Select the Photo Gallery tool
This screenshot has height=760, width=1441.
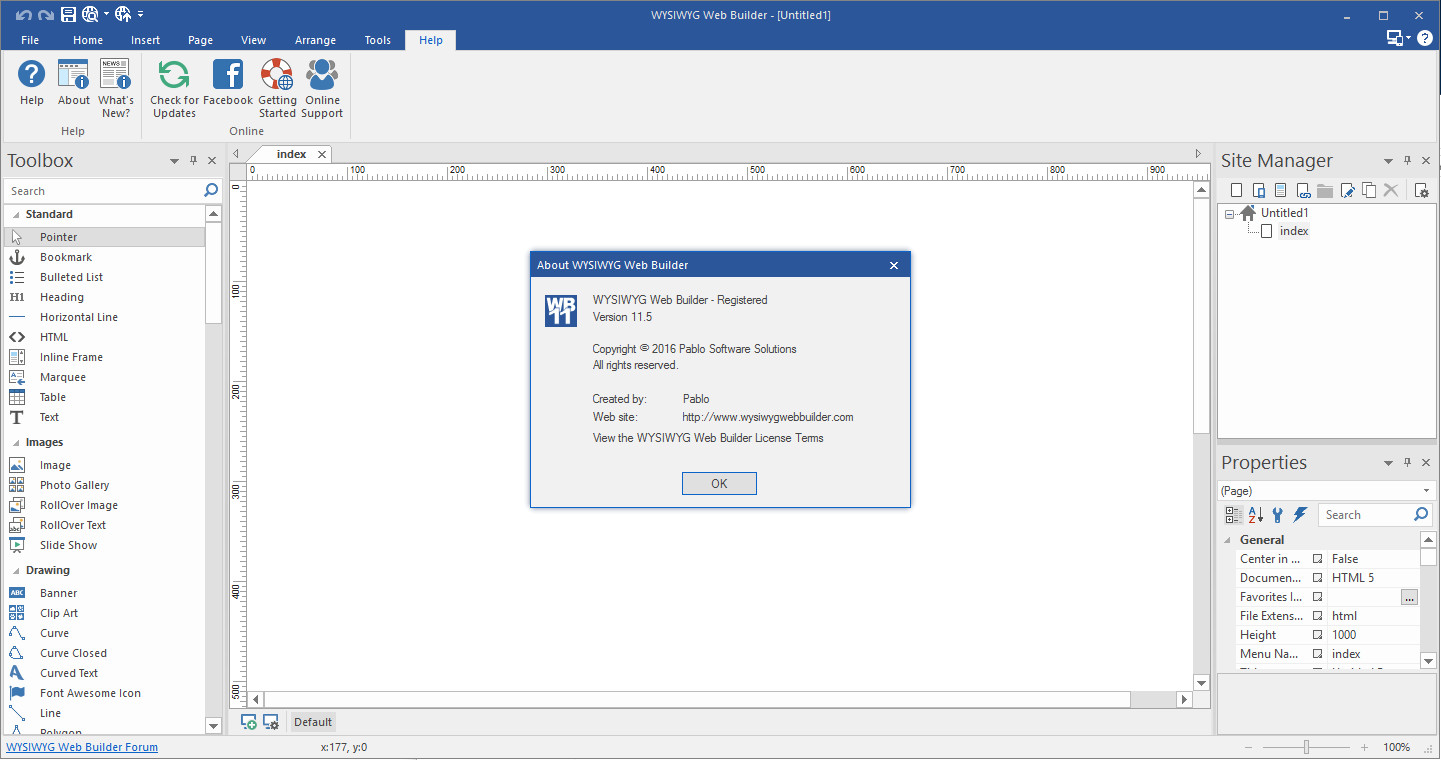(104, 485)
